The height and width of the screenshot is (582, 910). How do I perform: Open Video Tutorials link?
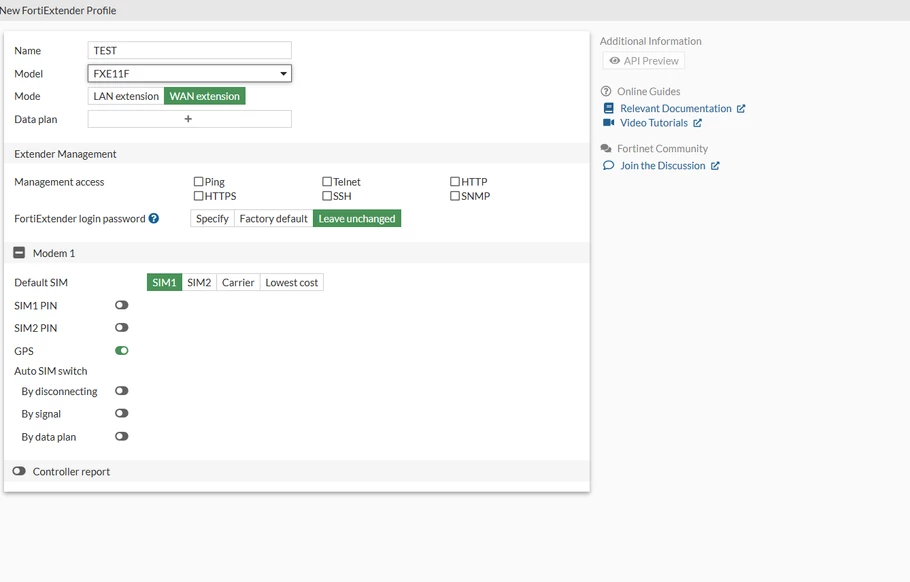(x=653, y=123)
